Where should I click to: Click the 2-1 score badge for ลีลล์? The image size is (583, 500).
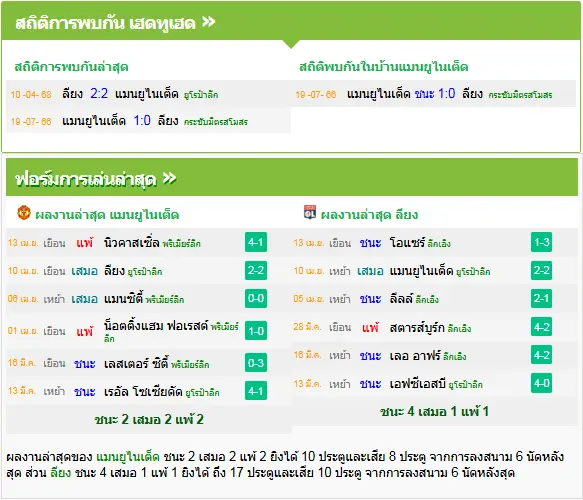pyautogui.click(x=541, y=298)
